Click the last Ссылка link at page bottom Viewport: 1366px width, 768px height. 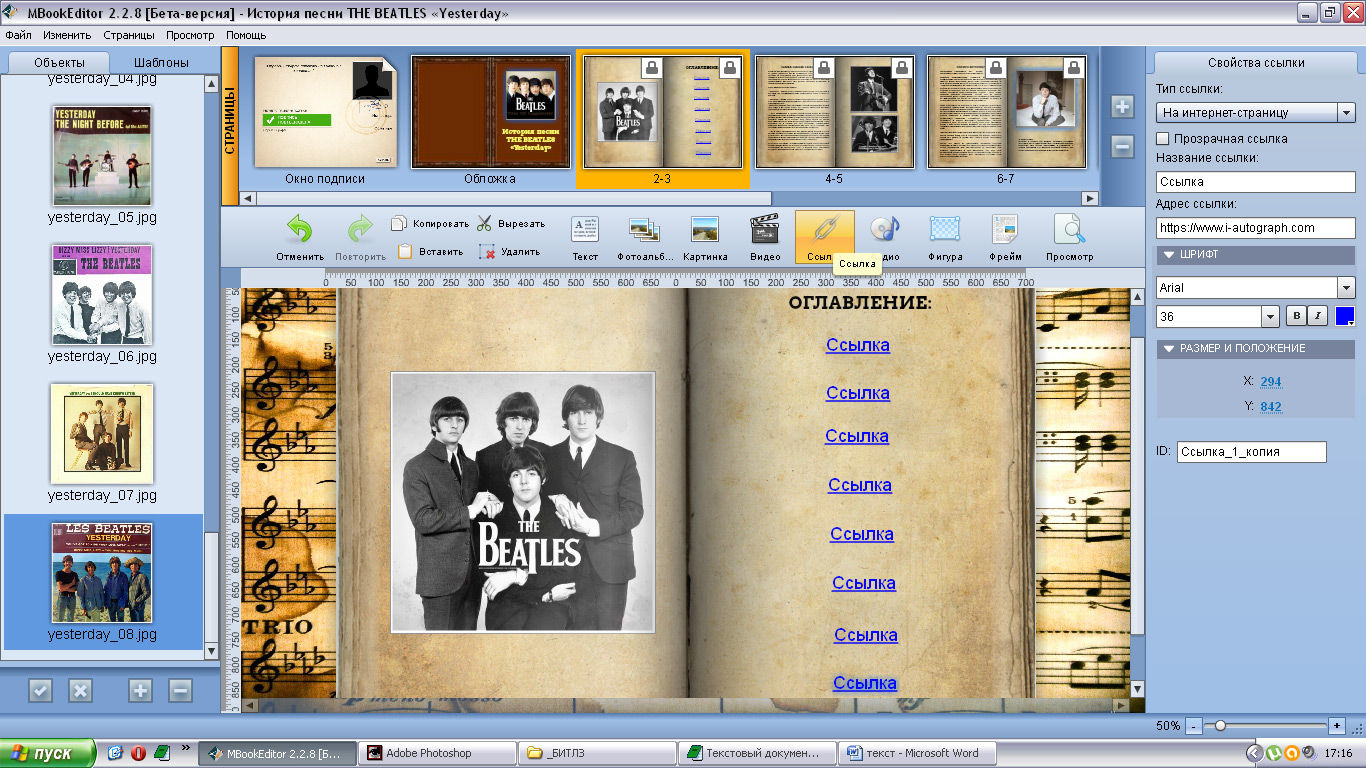click(864, 683)
